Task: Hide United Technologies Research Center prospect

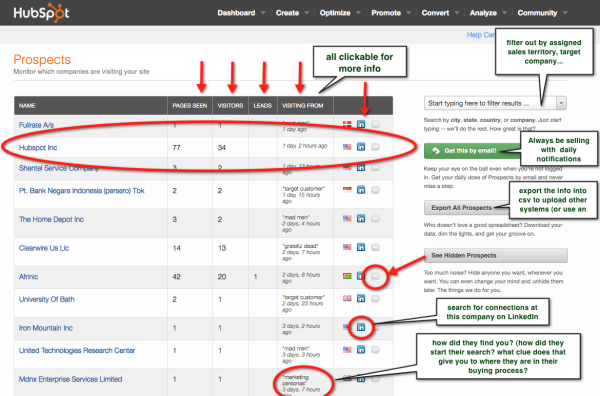Action: (x=375, y=350)
